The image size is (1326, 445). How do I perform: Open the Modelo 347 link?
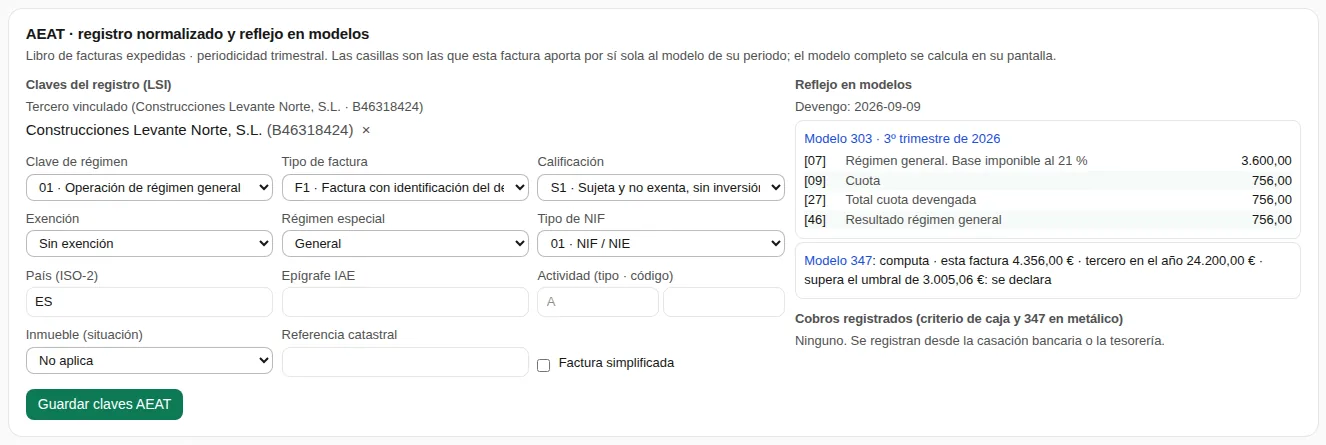[x=838, y=260]
